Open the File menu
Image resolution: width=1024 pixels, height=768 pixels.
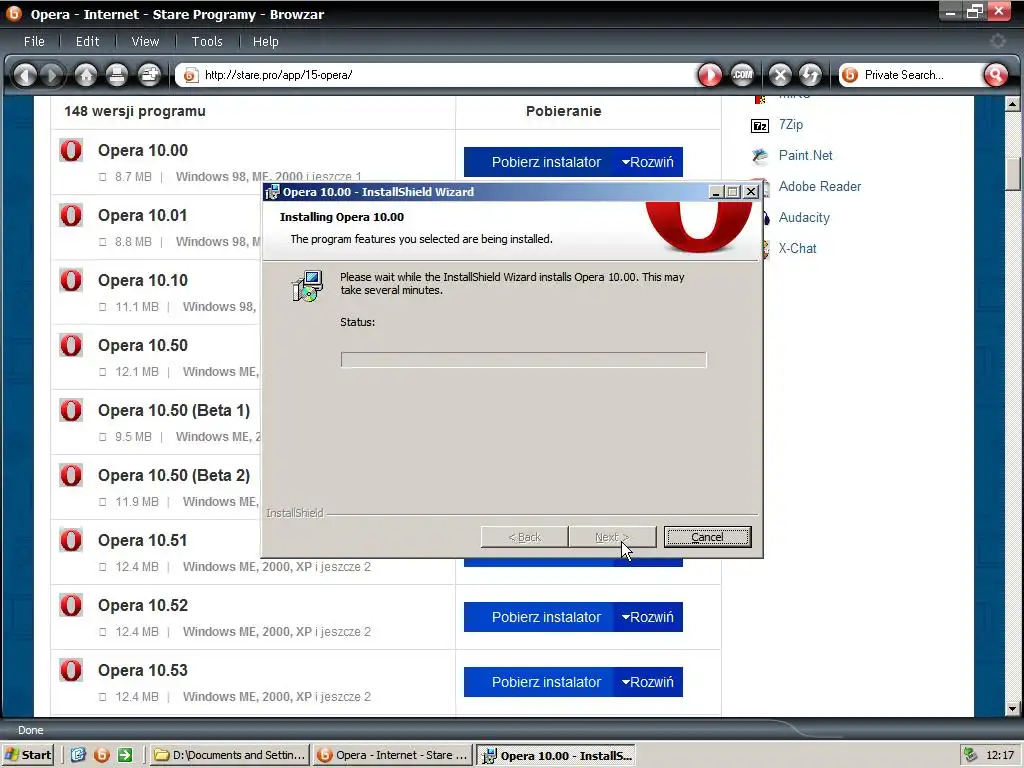click(34, 41)
